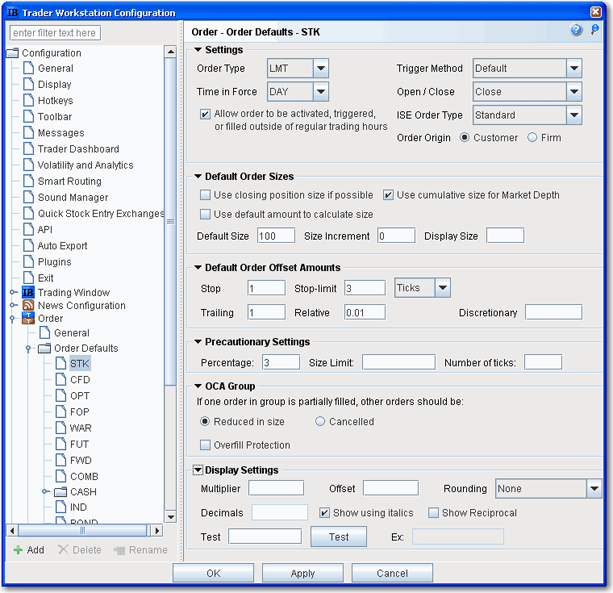Click the Cancel button
Image resolution: width=613 pixels, height=593 pixels.
[x=392, y=573]
